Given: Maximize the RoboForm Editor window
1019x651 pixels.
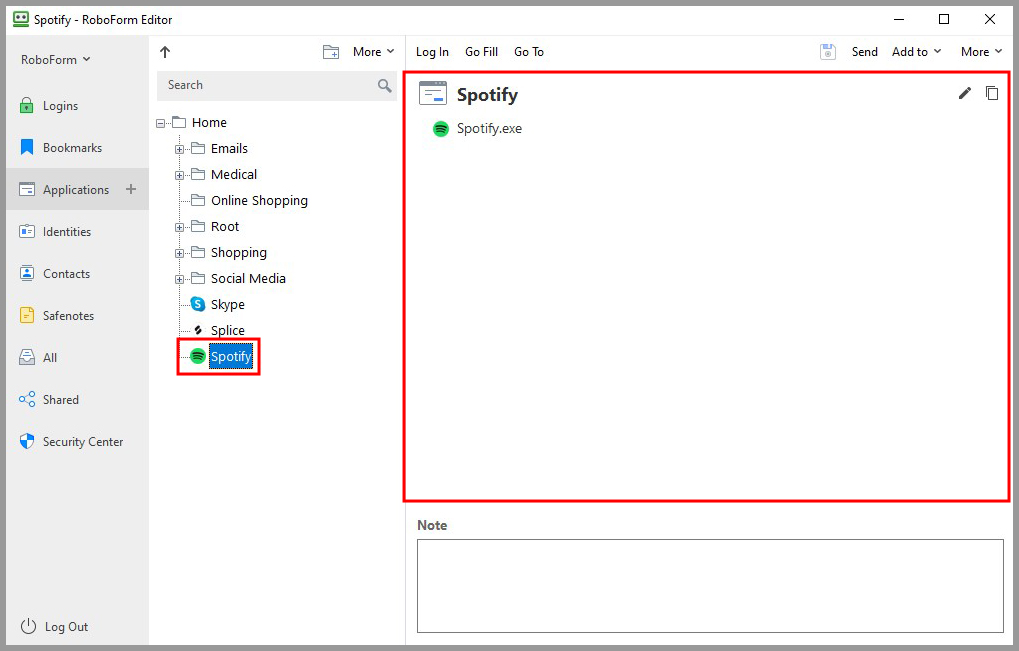Looking at the screenshot, I should coord(944,19).
